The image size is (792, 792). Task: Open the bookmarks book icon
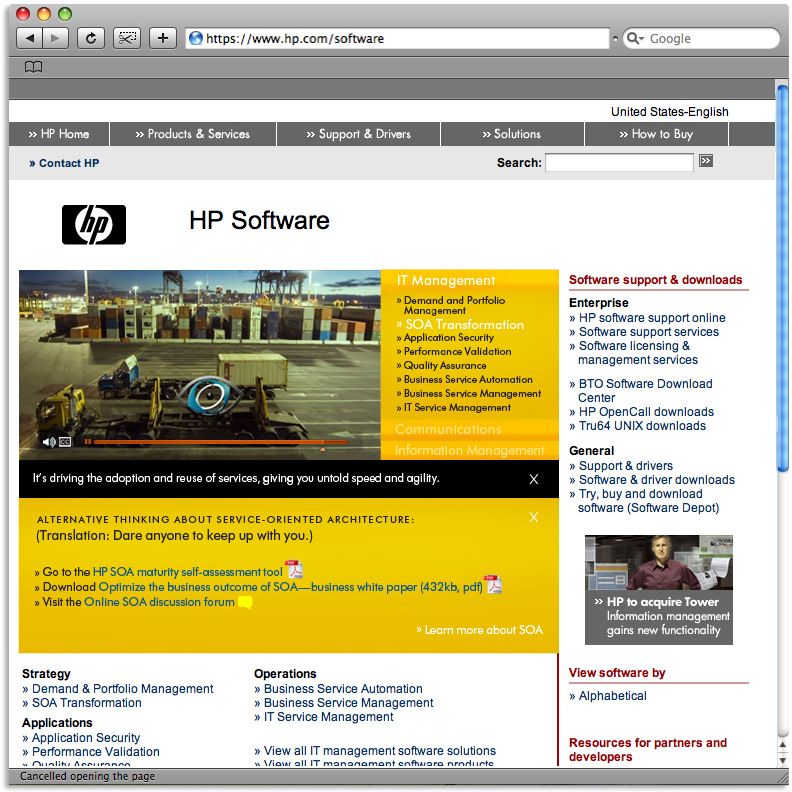tap(33, 67)
